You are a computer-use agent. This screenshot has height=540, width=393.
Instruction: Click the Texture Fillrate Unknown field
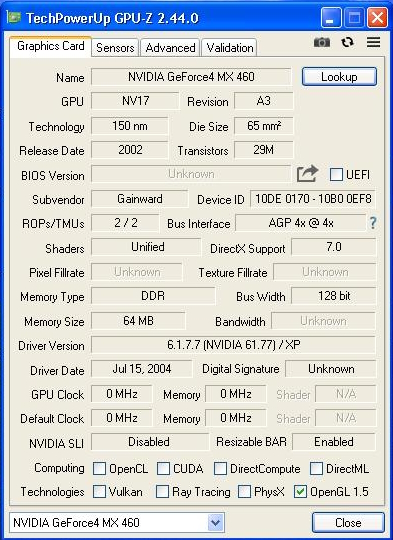click(x=324, y=272)
